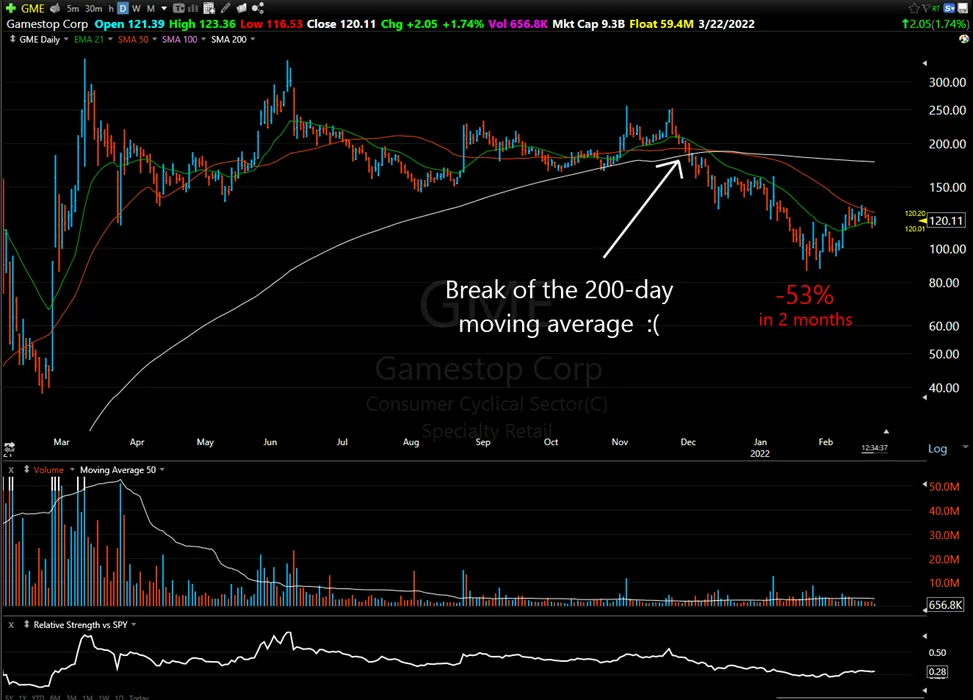The height and width of the screenshot is (700, 973).
Task: Select the 1M time range button
Action: [x=87, y=698]
